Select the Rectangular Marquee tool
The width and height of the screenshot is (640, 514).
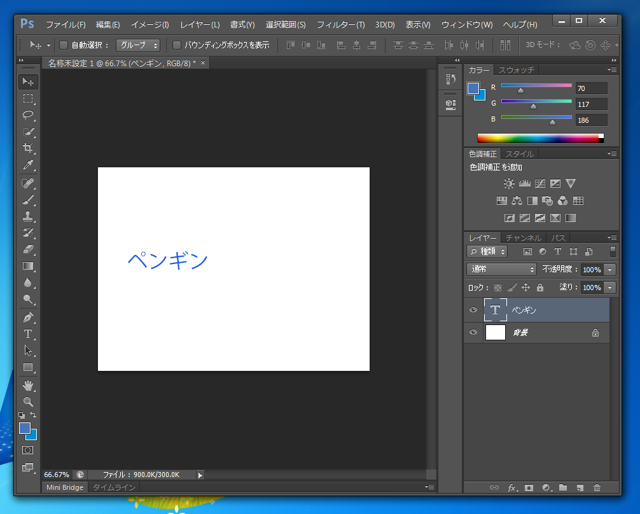tap(28, 99)
